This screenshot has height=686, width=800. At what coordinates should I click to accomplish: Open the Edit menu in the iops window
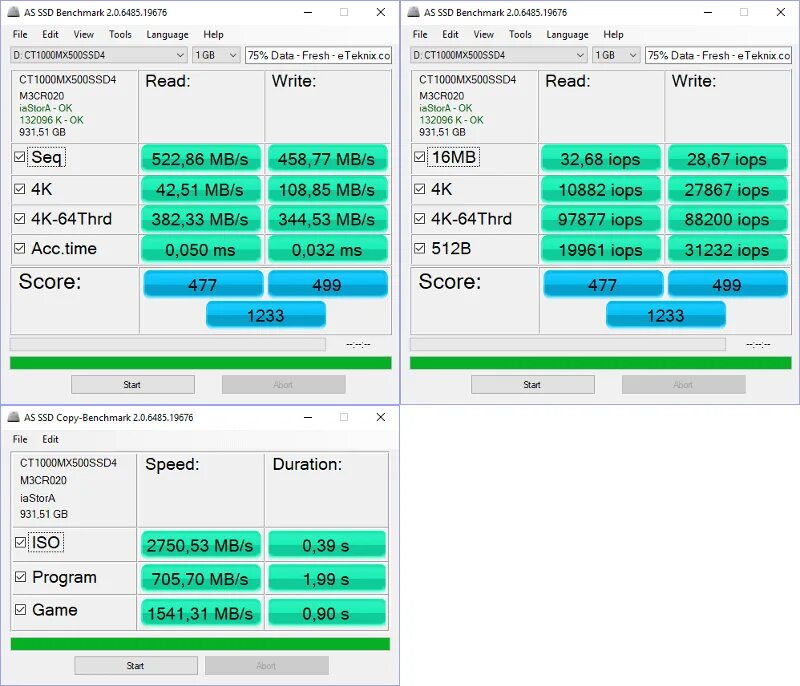(x=450, y=34)
